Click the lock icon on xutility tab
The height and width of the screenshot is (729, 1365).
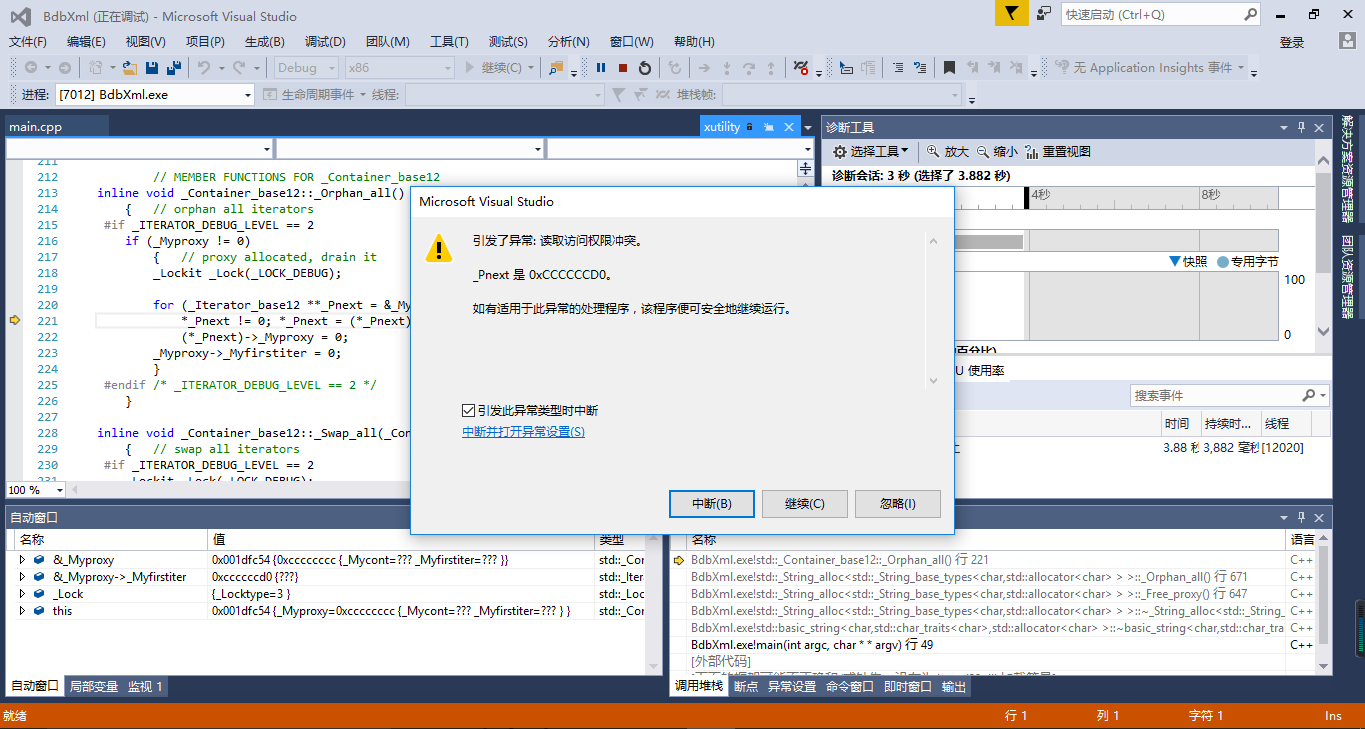pyautogui.click(x=749, y=127)
